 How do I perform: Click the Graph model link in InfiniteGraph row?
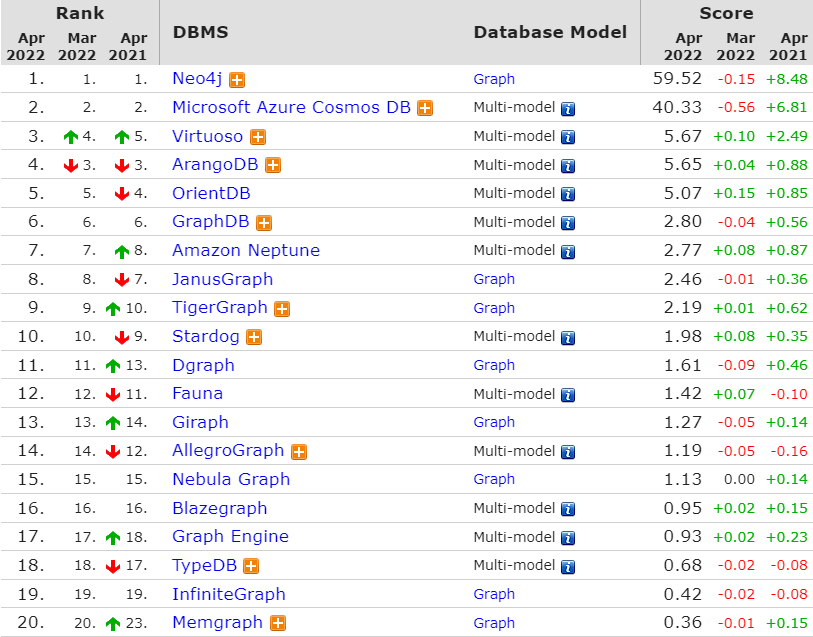[494, 594]
